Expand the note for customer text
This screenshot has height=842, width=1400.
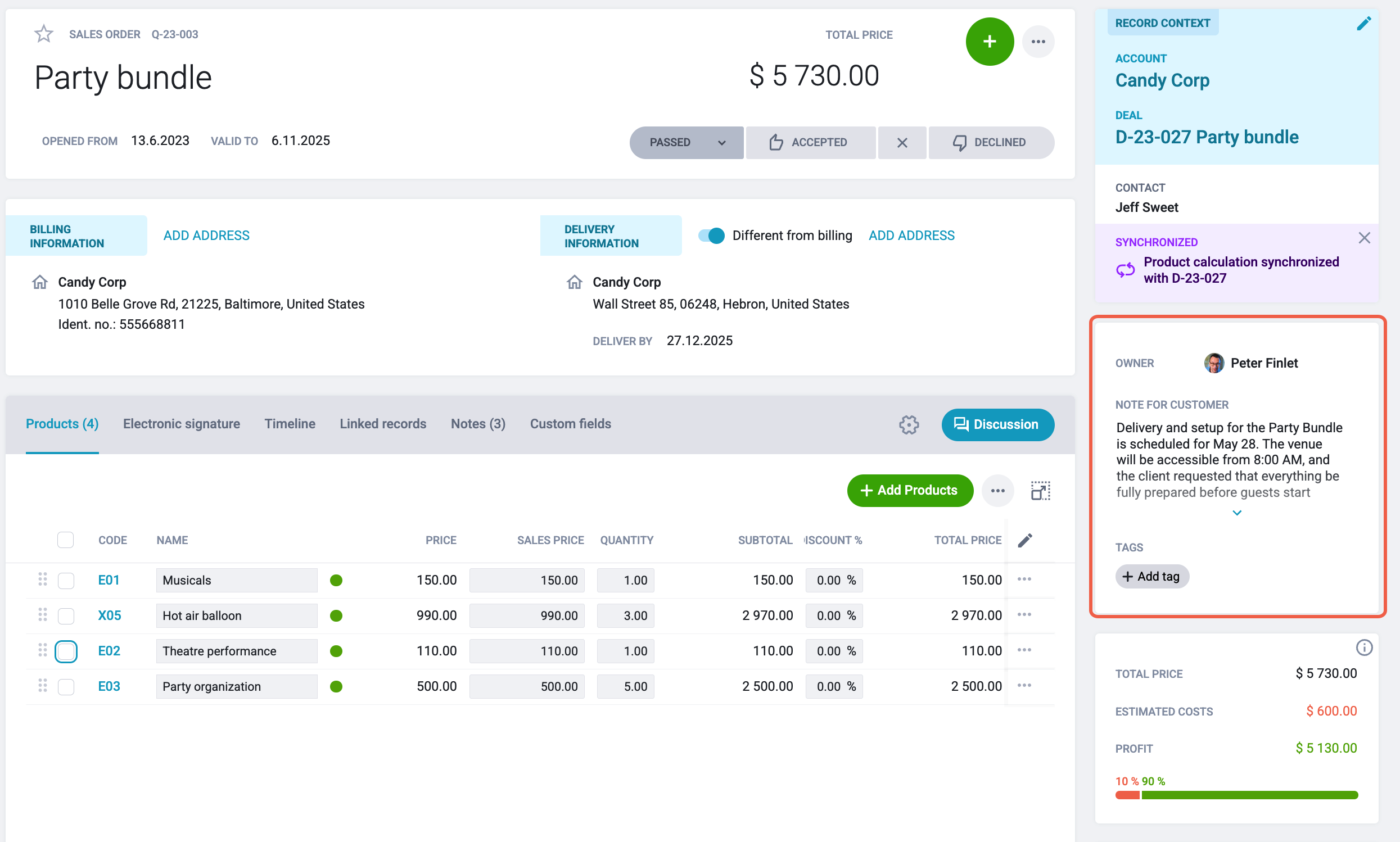click(1236, 513)
